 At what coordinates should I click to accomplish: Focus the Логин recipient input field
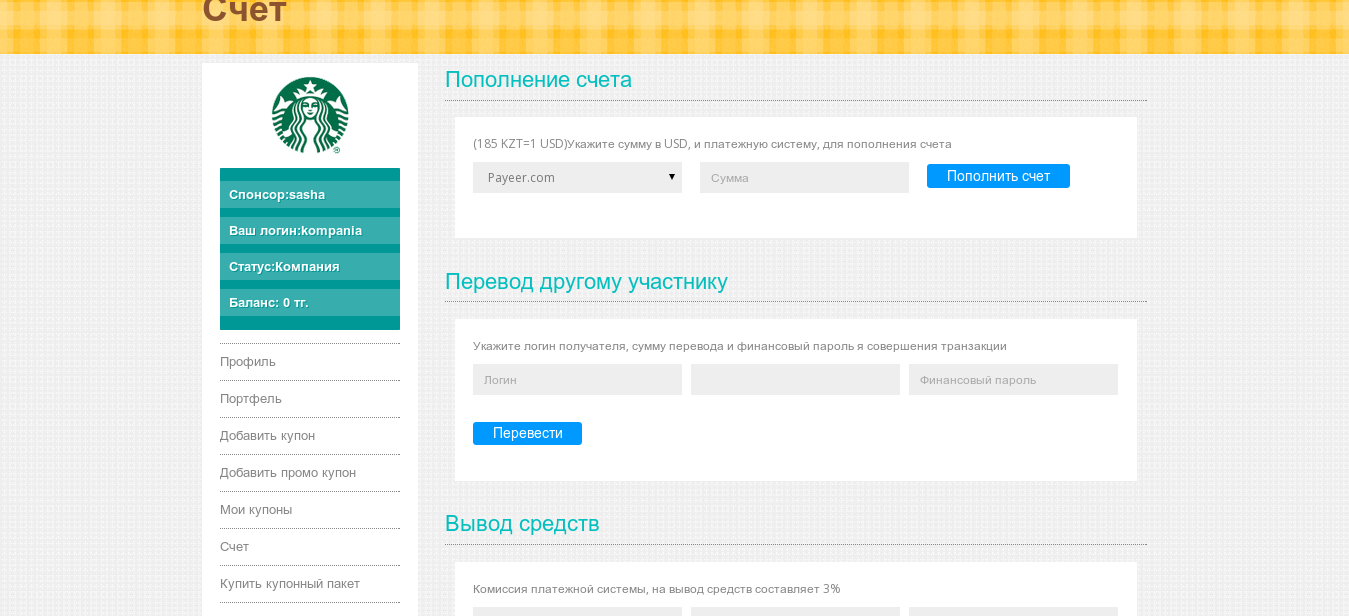click(x=577, y=379)
